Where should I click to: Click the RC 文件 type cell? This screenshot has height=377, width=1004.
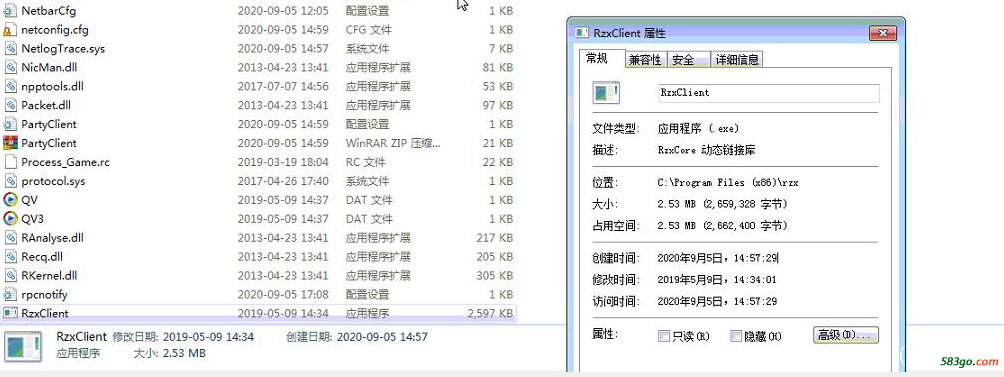tap(366, 162)
